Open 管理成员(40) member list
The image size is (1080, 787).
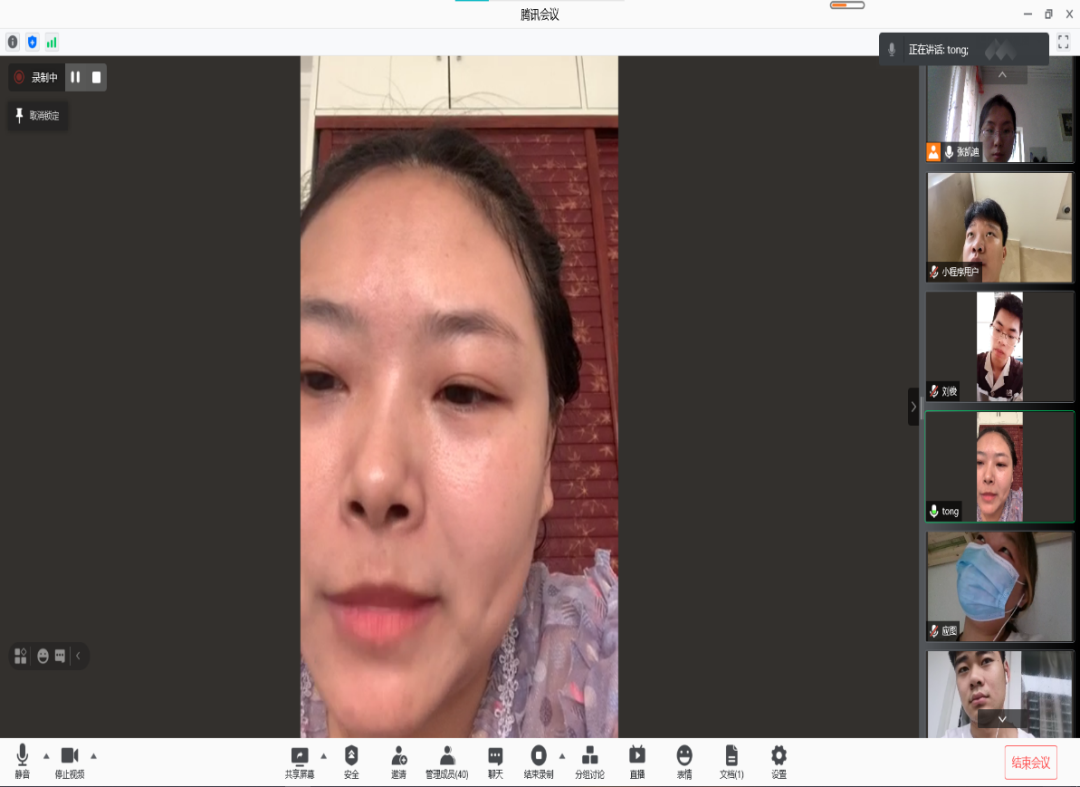(x=447, y=761)
